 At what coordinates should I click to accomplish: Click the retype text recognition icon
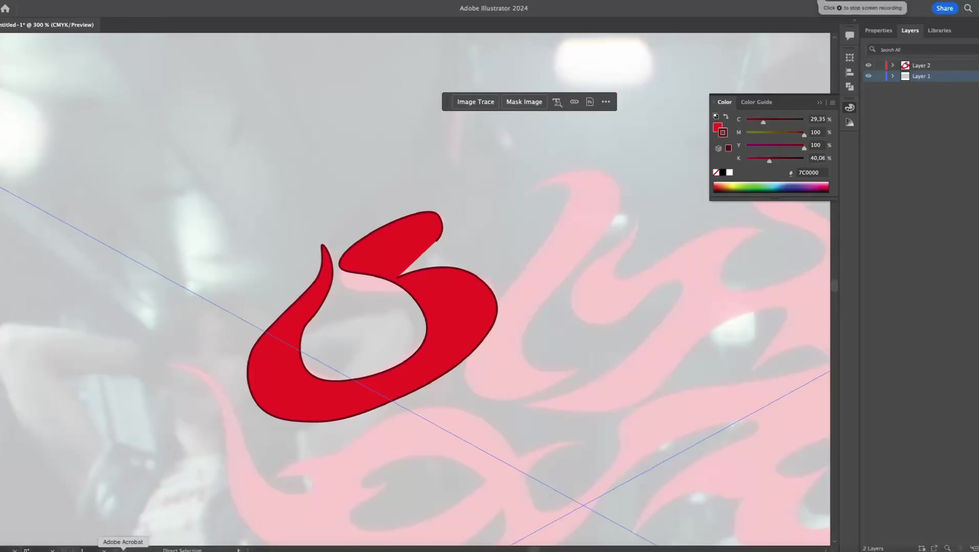[x=557, y=102]
